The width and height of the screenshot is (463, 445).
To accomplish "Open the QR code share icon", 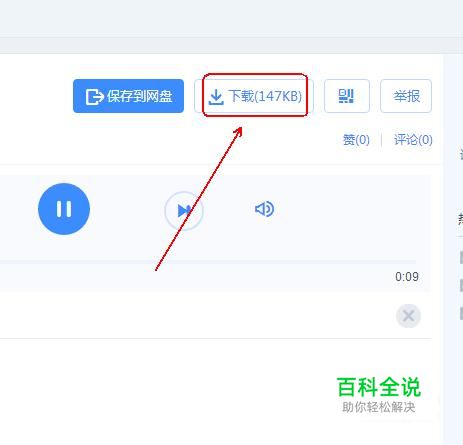I will (x=347, y=96).
